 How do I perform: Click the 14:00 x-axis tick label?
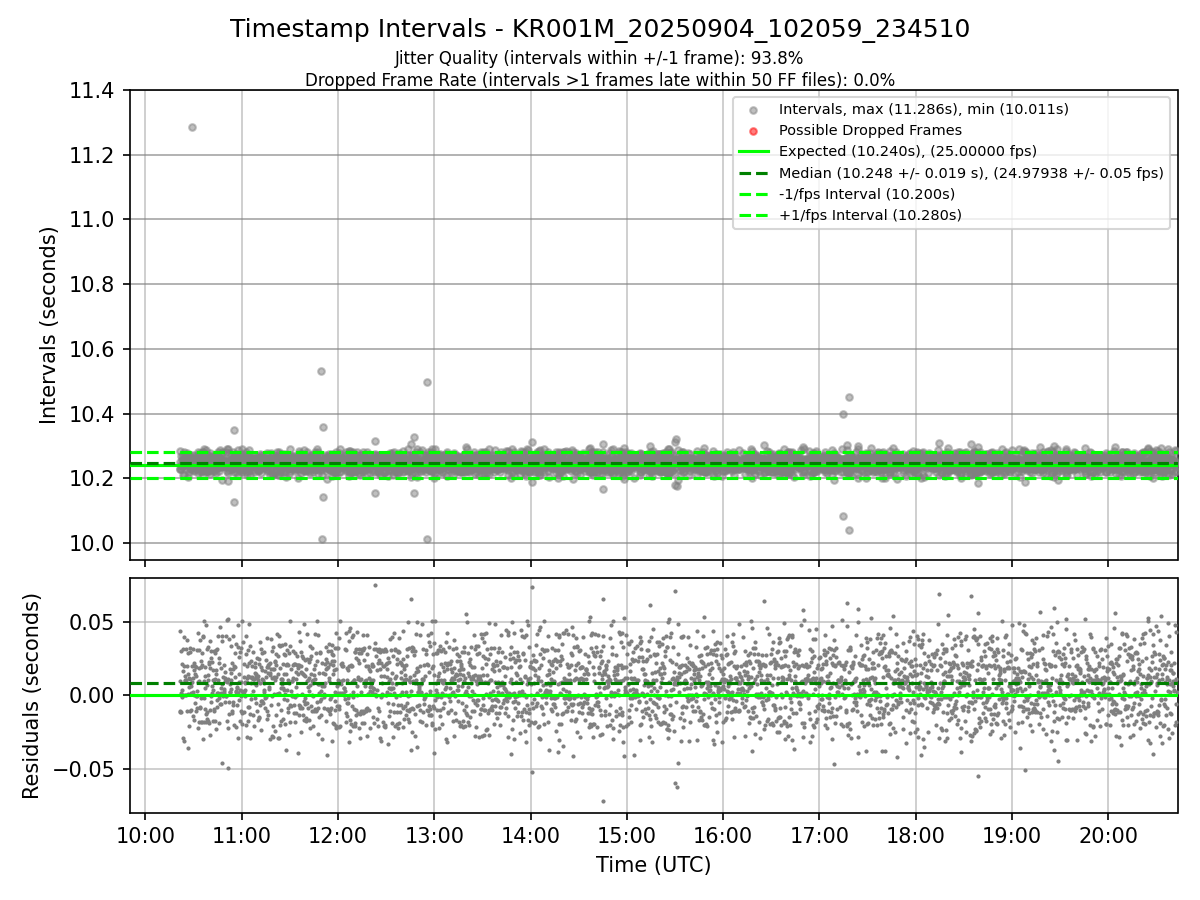pos(530,836)
